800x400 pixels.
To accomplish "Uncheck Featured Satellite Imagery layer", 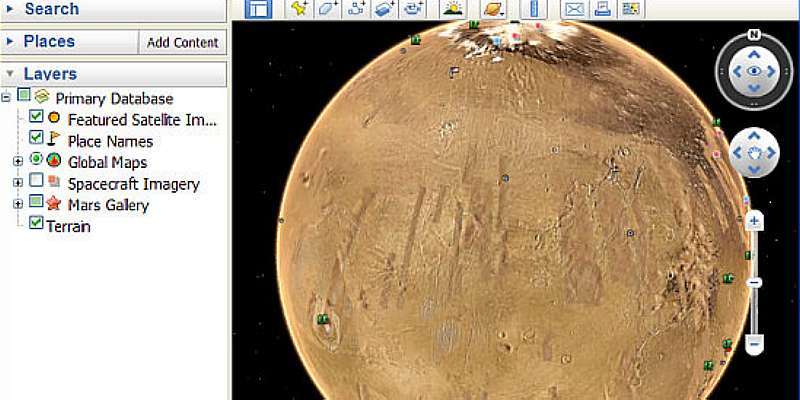I will (36, 119).
